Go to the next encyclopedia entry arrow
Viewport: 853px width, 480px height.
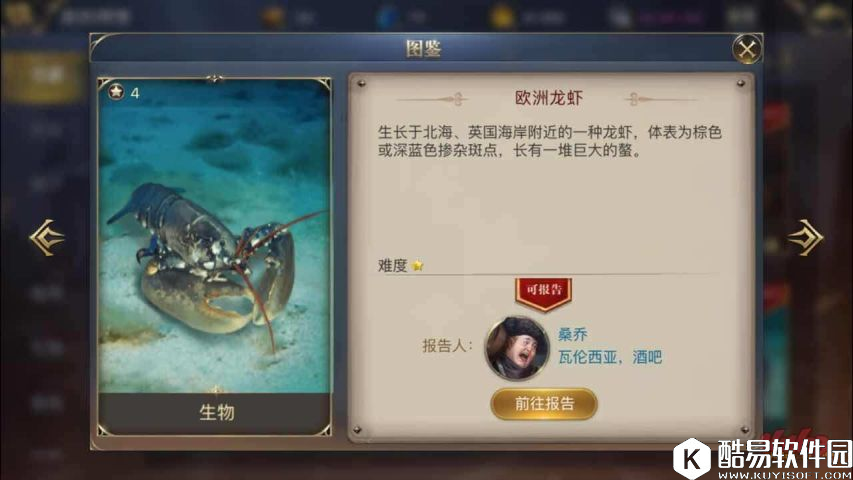tap(805, 237)
